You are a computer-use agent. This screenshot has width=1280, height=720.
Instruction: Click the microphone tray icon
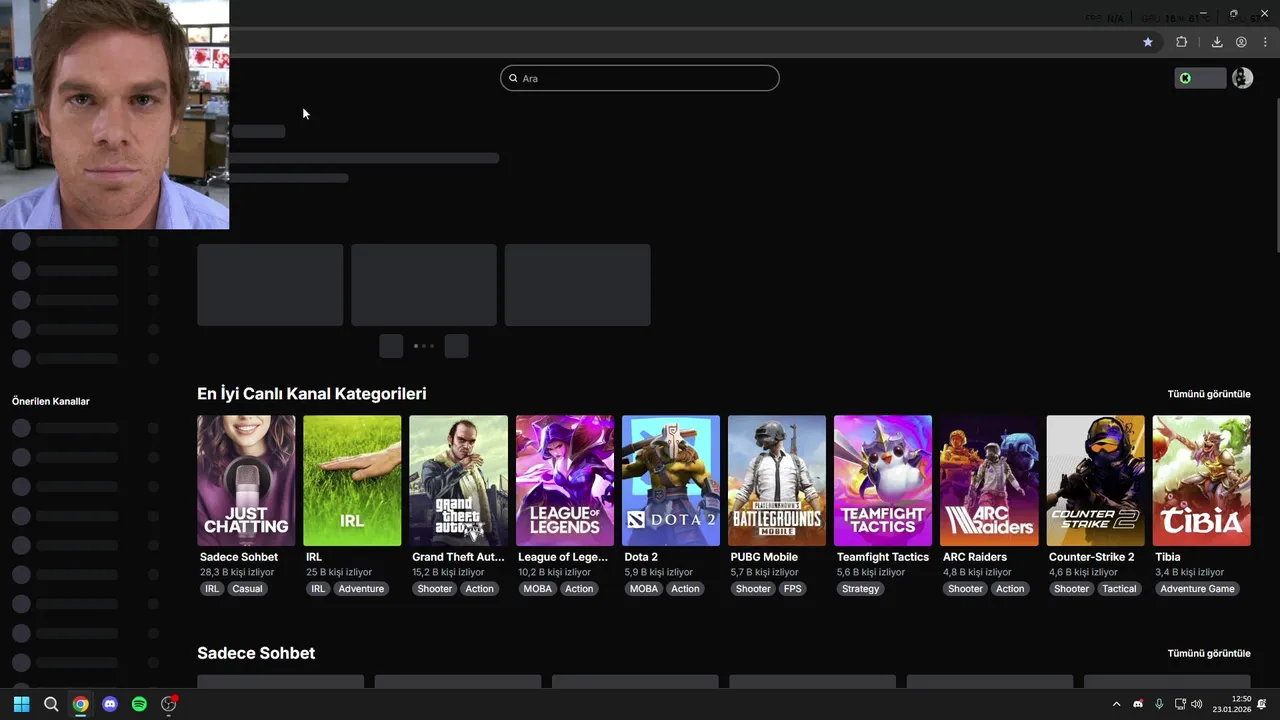click(1159, 704)
